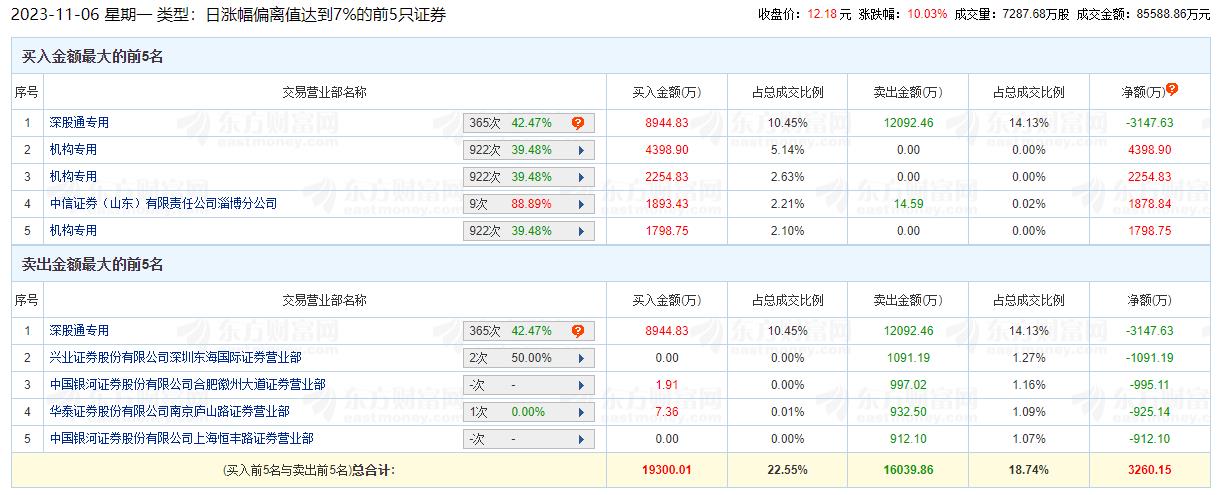Open 深股通专用 link in the sell table
1220x495 pixels.
pyautogui.click(x=79, y=331)
